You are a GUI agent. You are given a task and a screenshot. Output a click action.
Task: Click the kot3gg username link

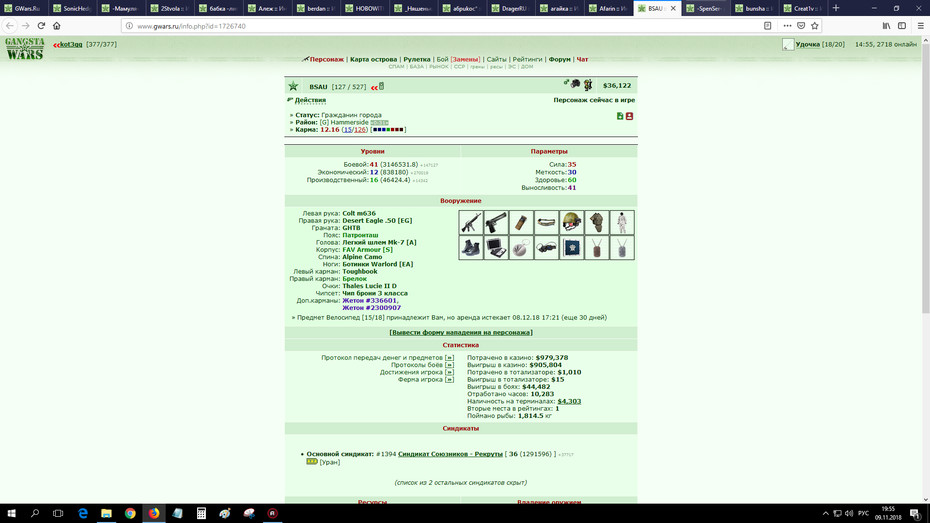(x=71, y=44)
